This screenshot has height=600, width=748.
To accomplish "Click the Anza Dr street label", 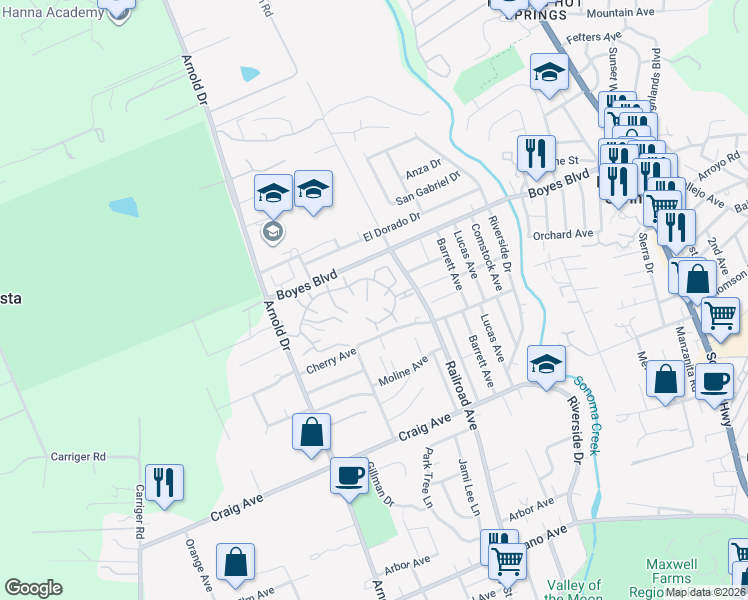I will point(424,169).
